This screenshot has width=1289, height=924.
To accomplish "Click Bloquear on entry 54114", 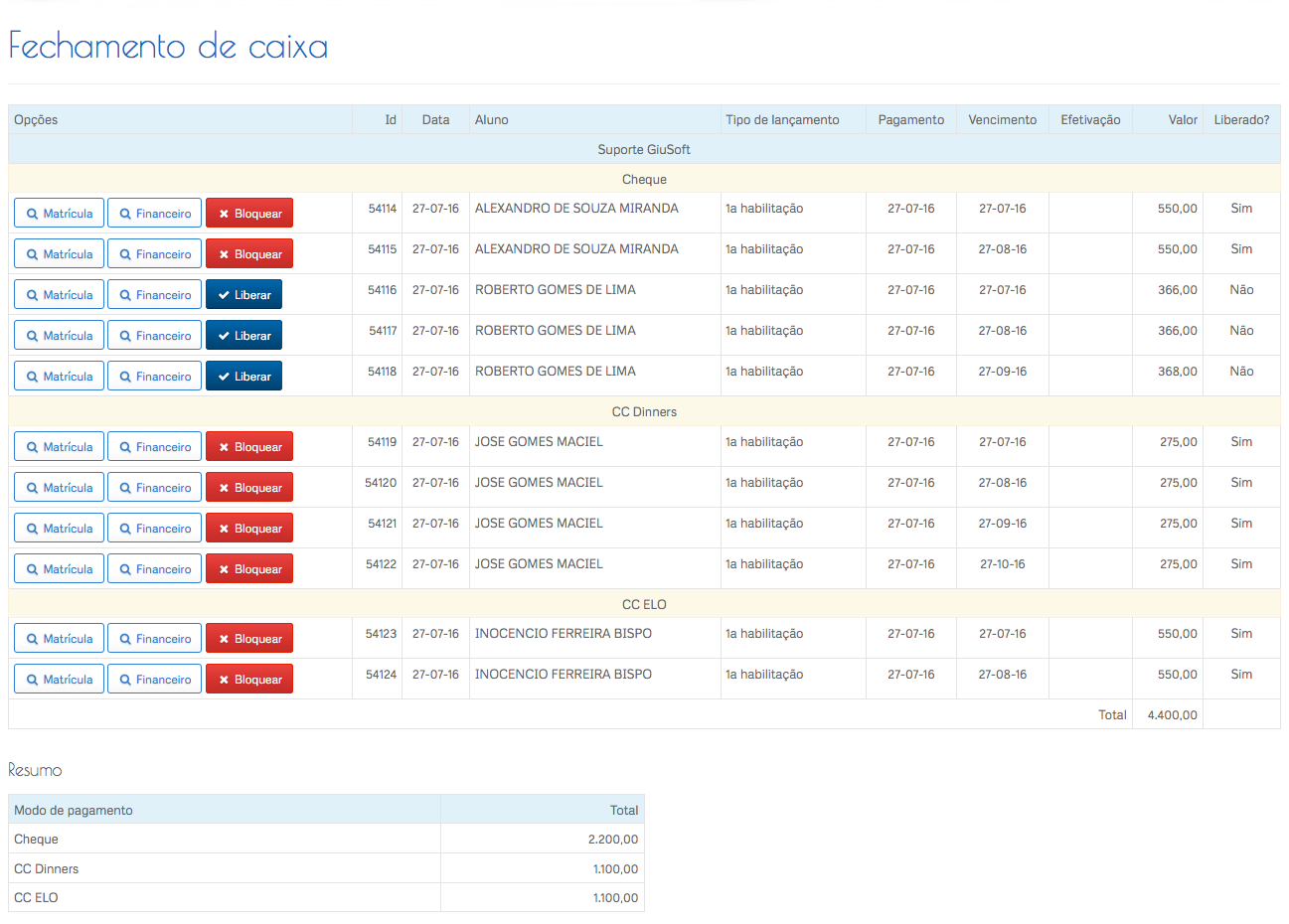I will tap(248, 214).
